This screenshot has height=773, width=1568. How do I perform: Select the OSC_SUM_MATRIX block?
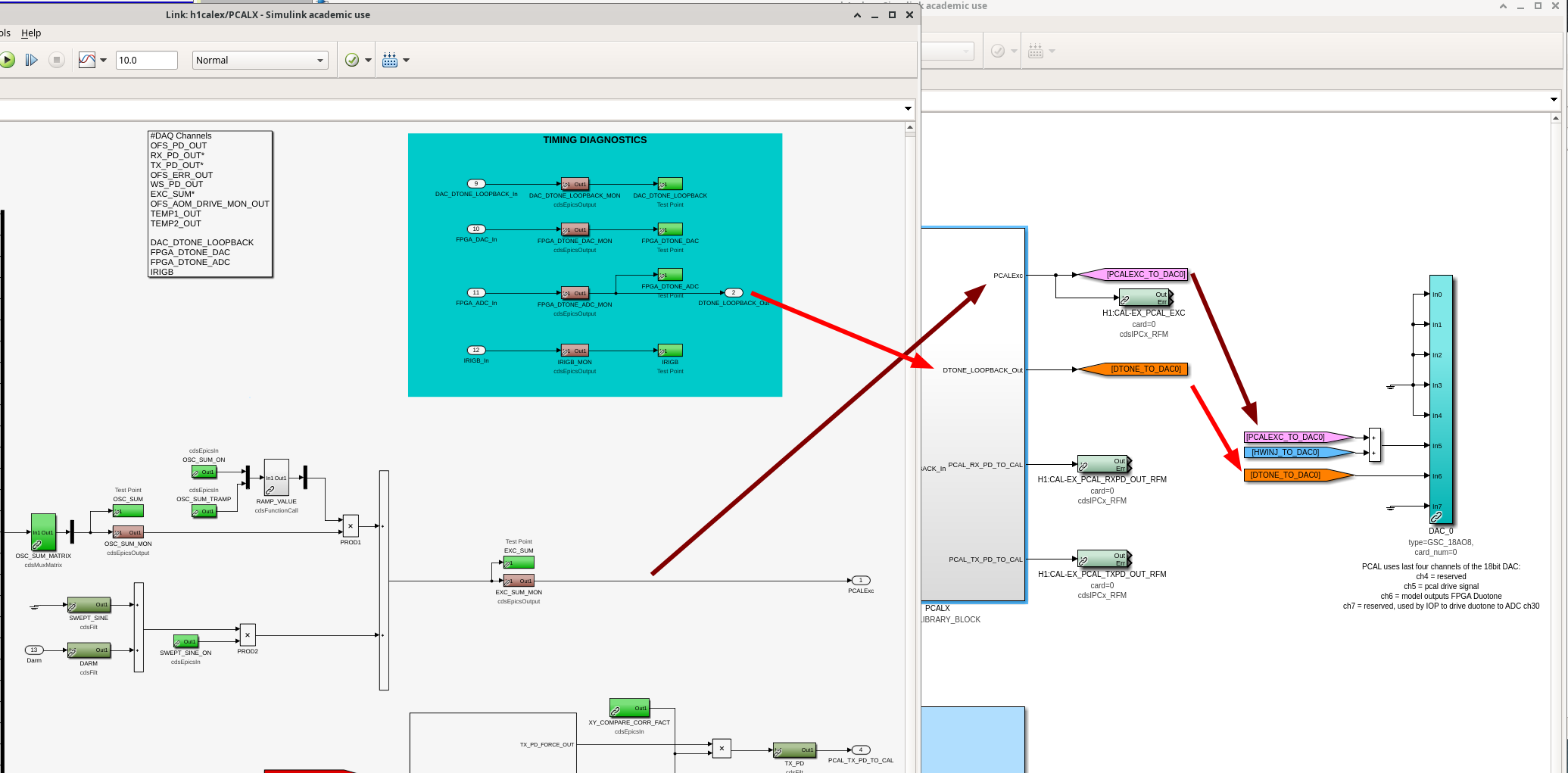tap(43, 532)
